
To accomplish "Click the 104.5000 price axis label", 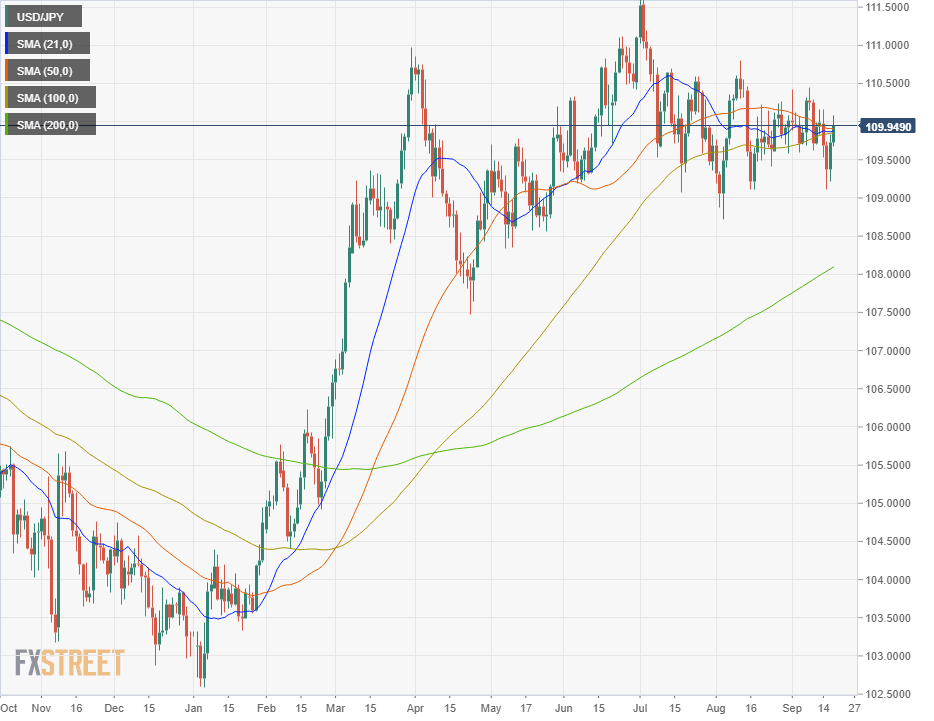I will [887, 542].
